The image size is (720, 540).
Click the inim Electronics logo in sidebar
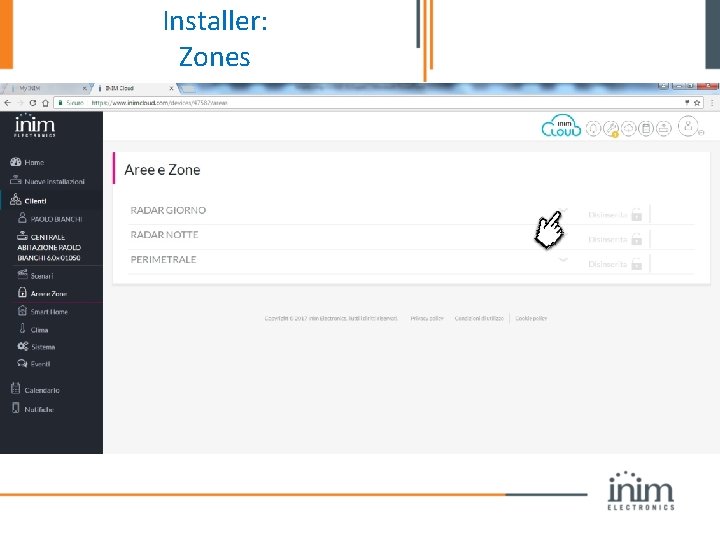pyautogui.click(x=34, y=126)
